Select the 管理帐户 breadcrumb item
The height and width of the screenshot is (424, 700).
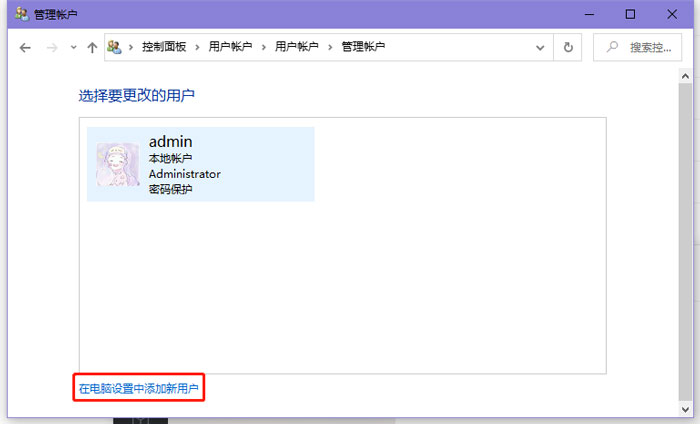(362, 47)
